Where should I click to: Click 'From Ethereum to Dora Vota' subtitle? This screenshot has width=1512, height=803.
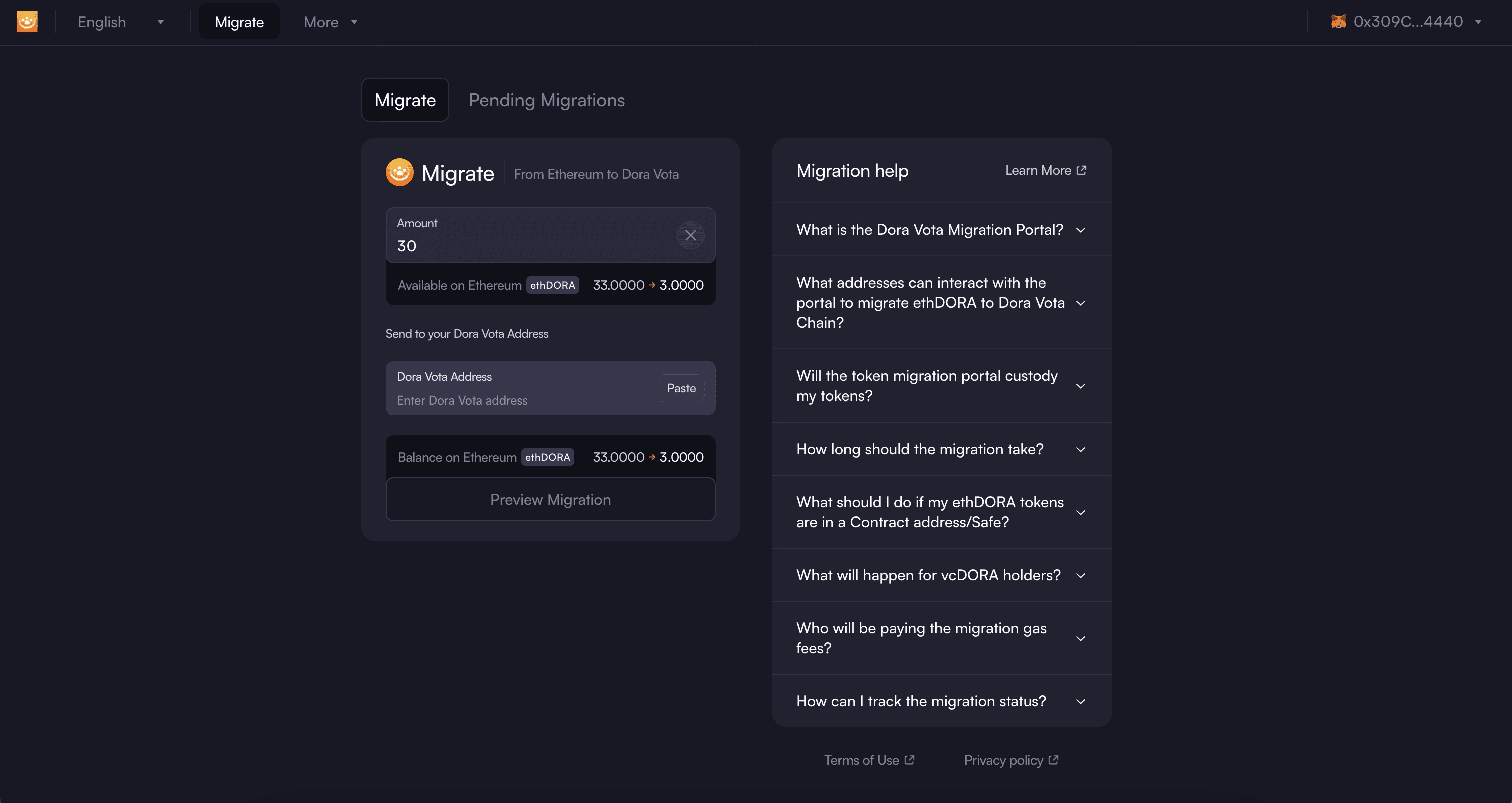pos(596,174)
